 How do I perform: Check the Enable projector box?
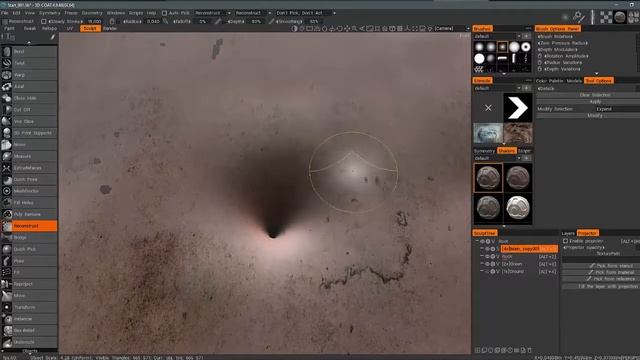click(565, 241)
